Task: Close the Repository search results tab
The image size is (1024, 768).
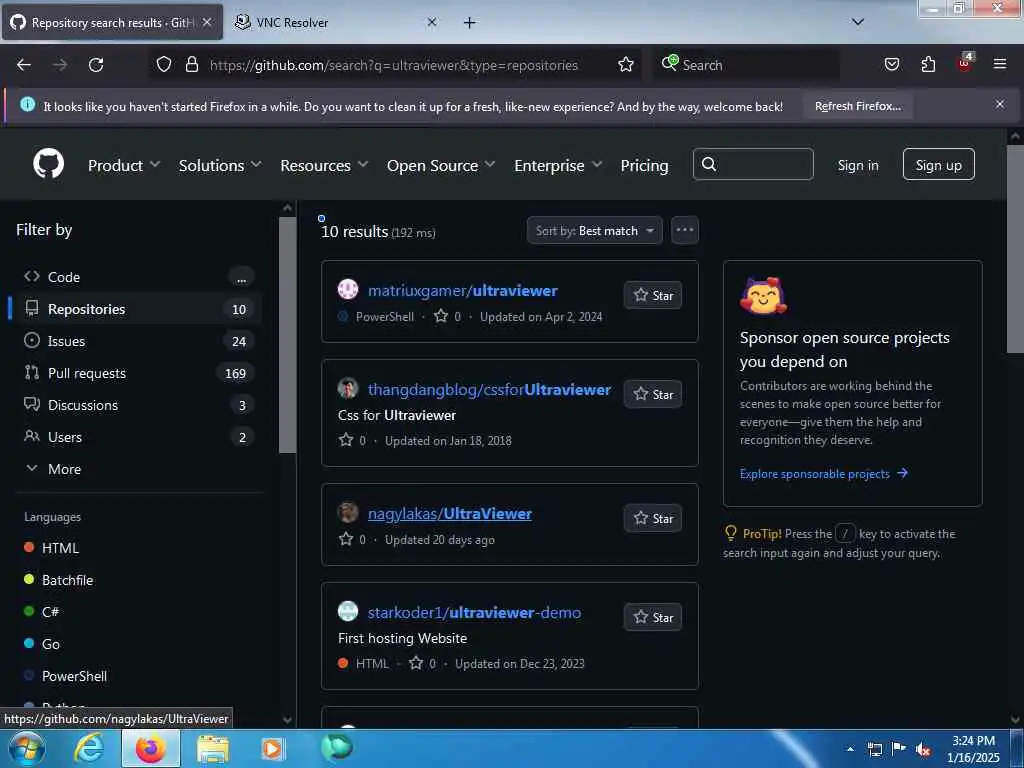Action: [206, 22]
